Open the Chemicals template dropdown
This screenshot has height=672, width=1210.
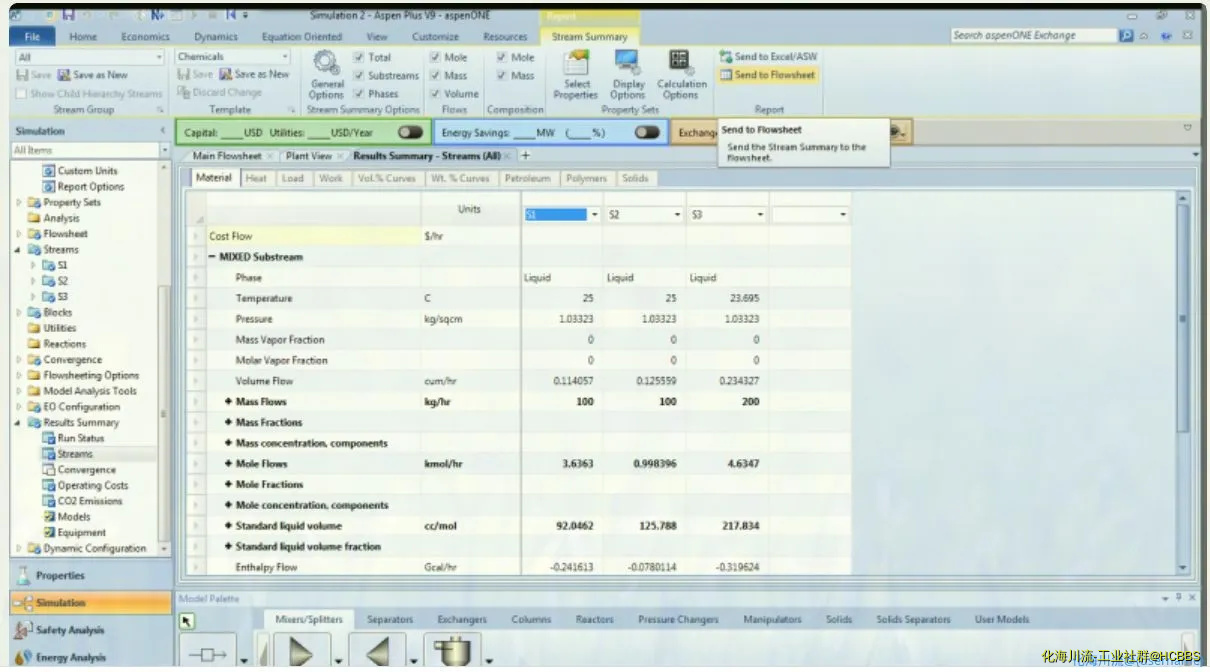(285, 57)
